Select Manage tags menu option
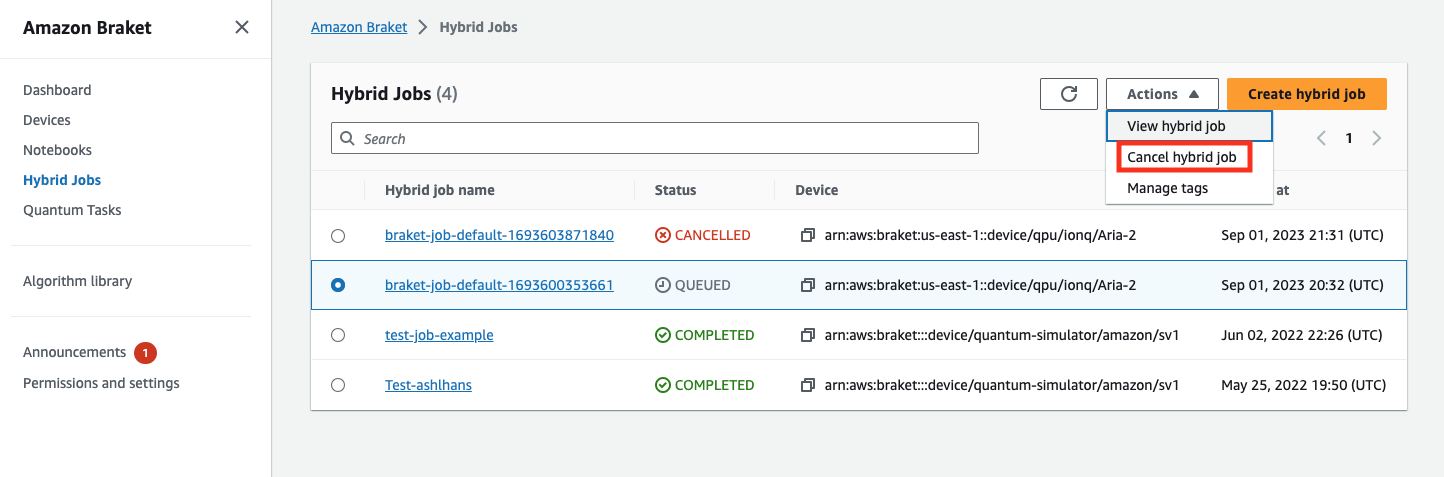The height and width of the screenshot is (477, 1444). coord(1168,188)
